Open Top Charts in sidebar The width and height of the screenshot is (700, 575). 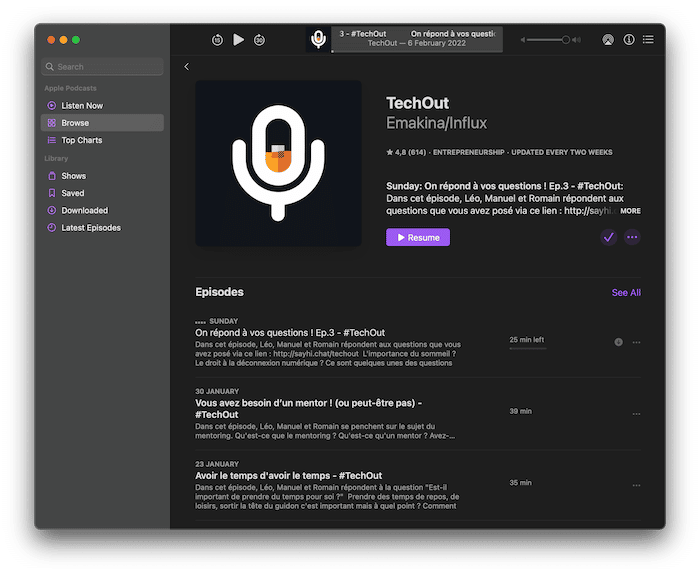[x=102, y=140]
